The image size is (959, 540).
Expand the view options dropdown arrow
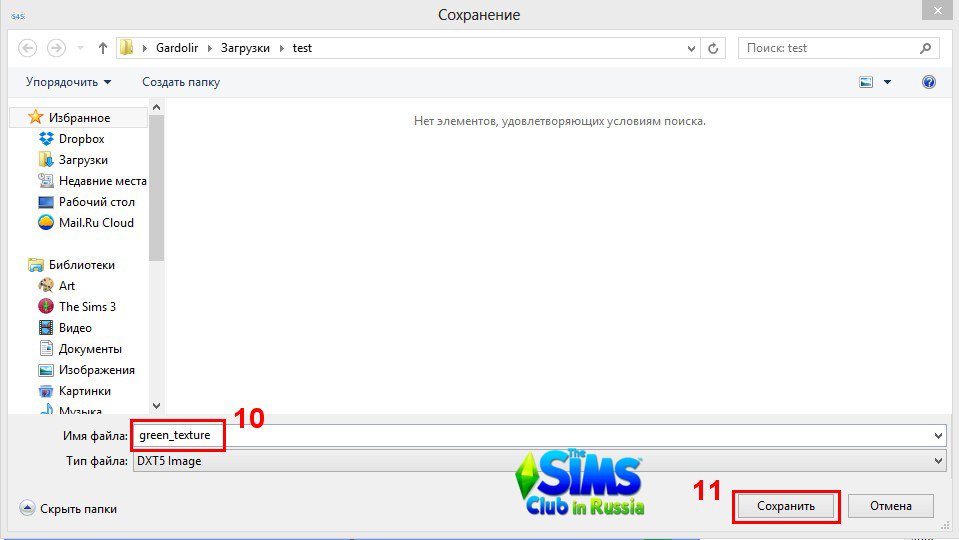tap(887, 82)
